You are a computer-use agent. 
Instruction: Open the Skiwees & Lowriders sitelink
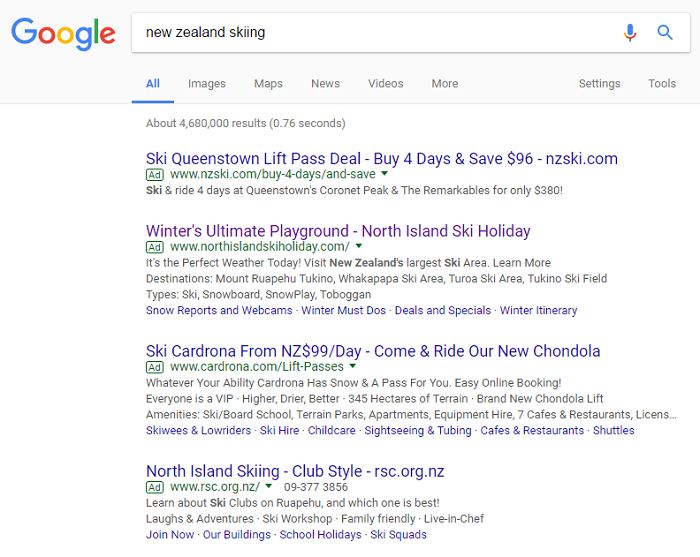198,430
